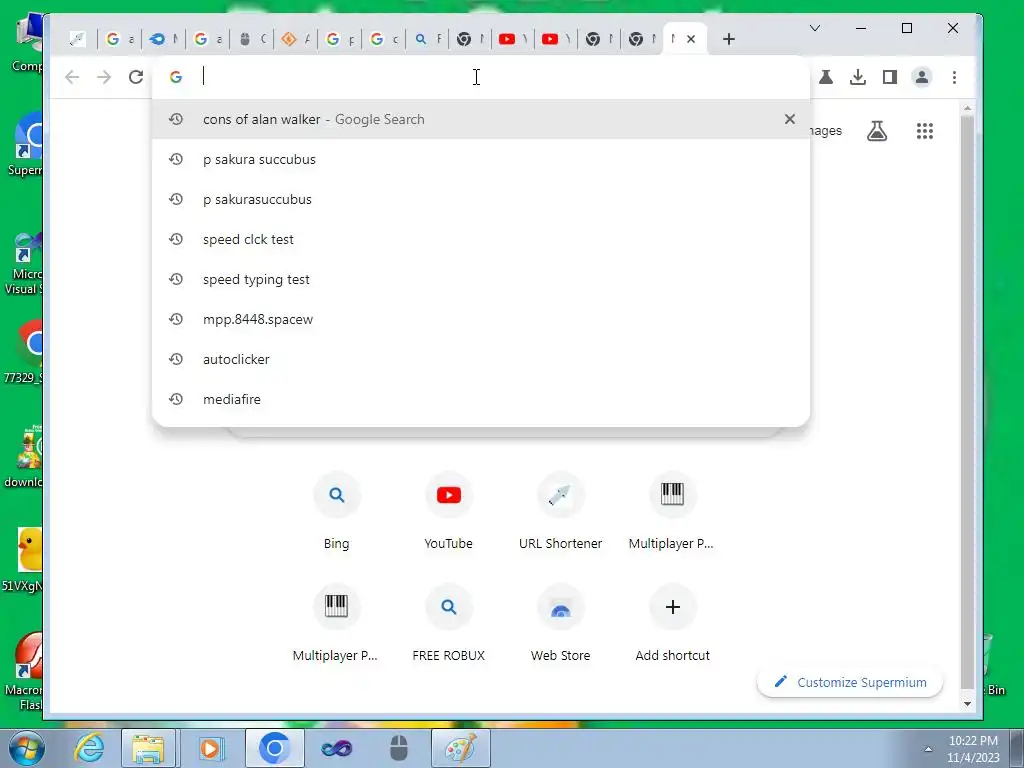Switch to the Google tab labeled 'p'
Screen dimensions: 1024x768
tap(340, 39)
